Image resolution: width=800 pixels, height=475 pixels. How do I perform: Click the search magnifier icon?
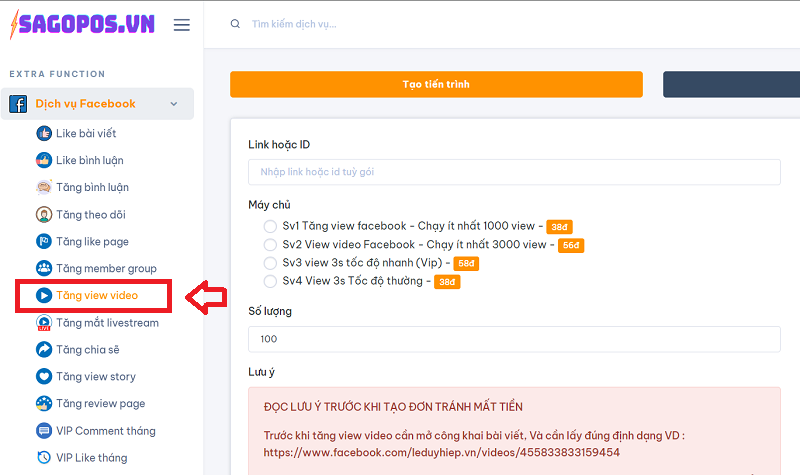coord(235,24)
